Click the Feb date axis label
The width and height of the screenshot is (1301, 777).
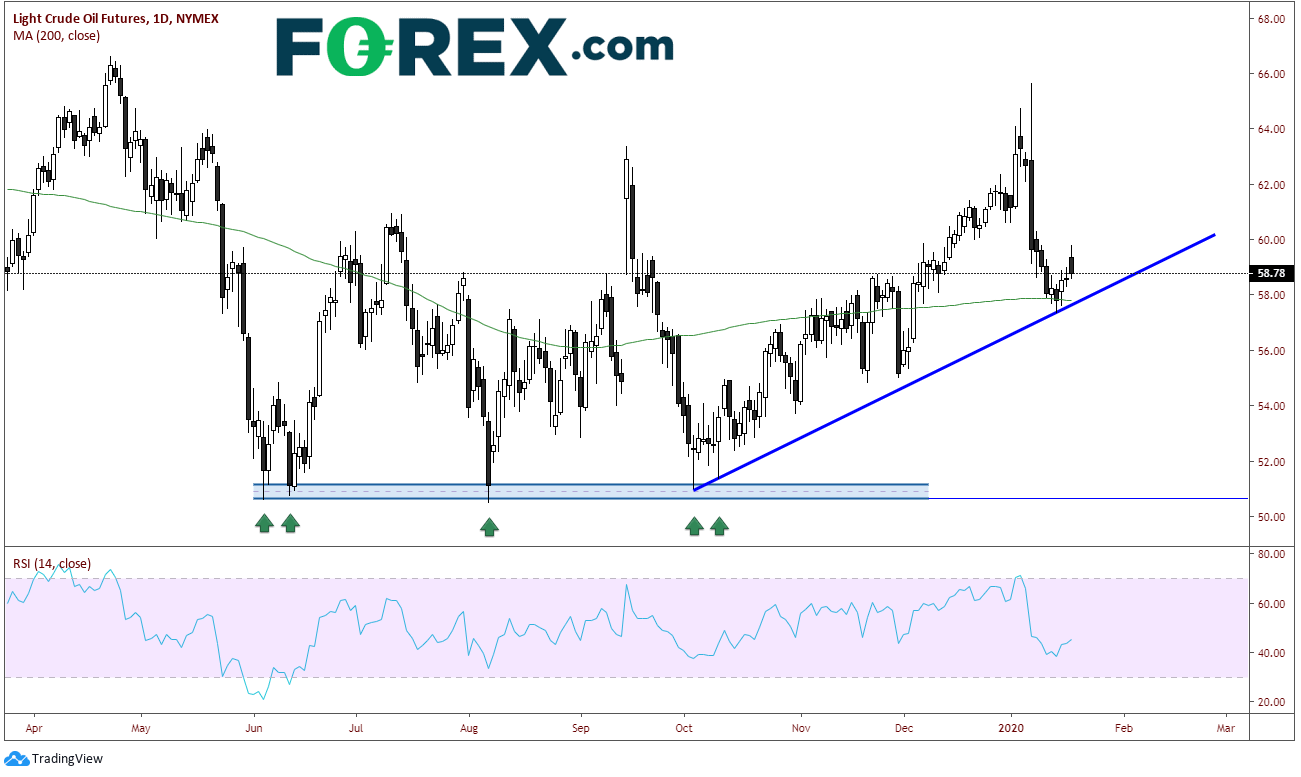1123,730
